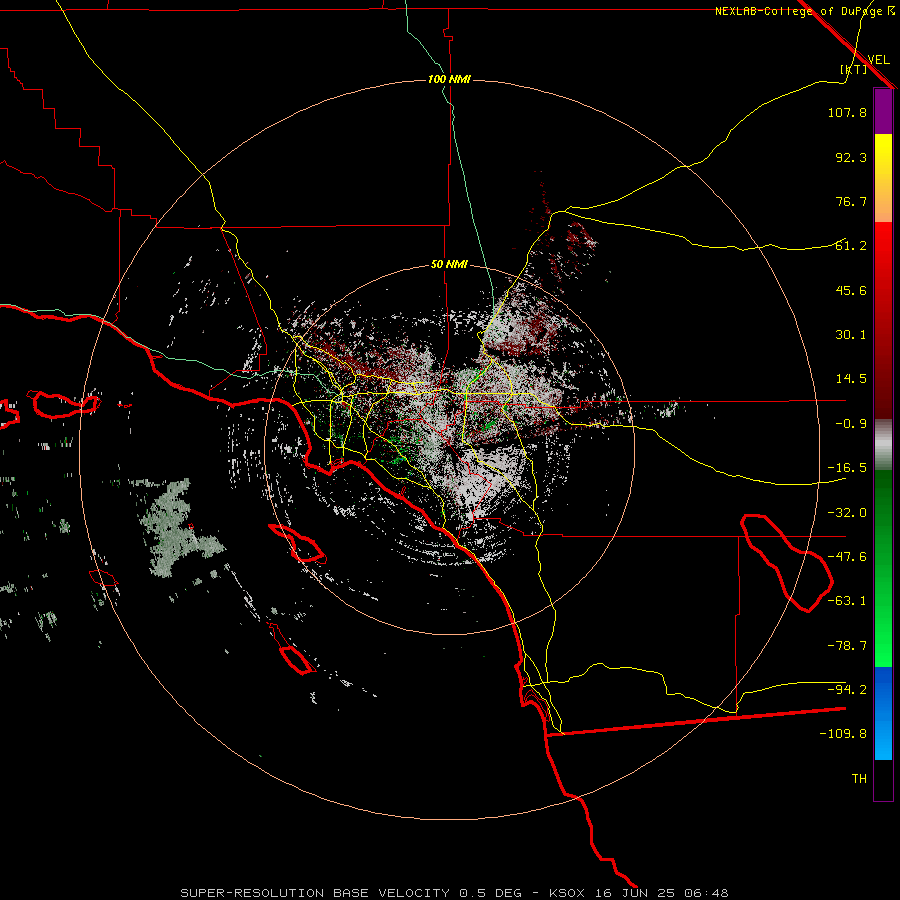The image size is (900, 900).
Task: Click the gray near-zero segment of the color bar
Action: point(883,444)
